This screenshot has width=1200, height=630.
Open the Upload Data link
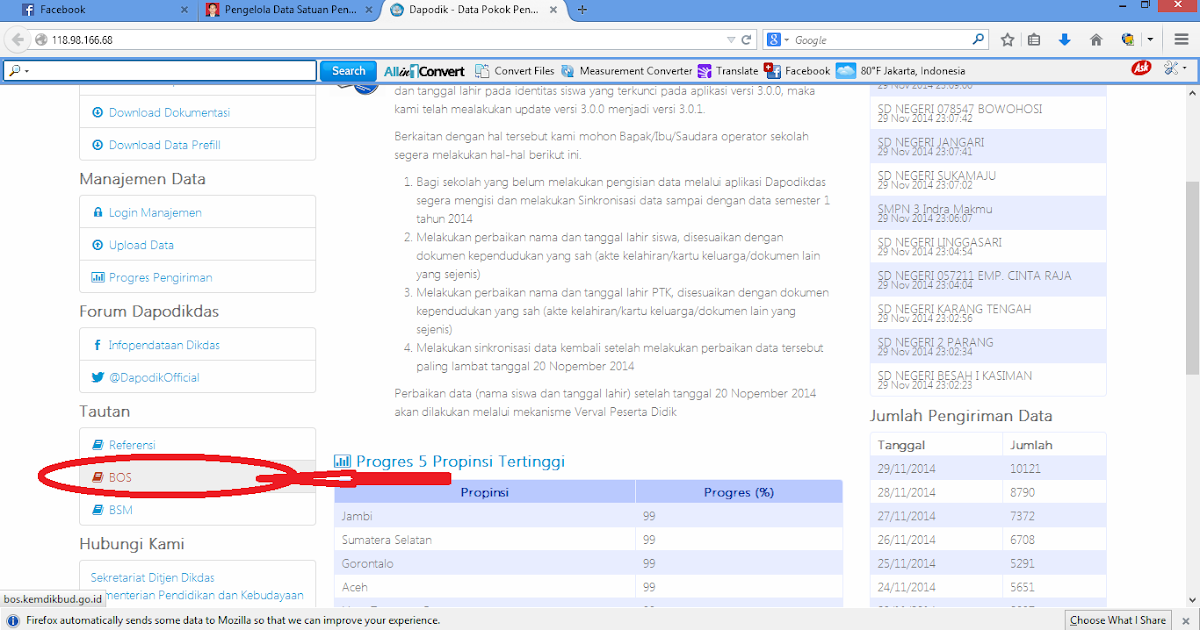pyautogui.click(x=141, y=245)
